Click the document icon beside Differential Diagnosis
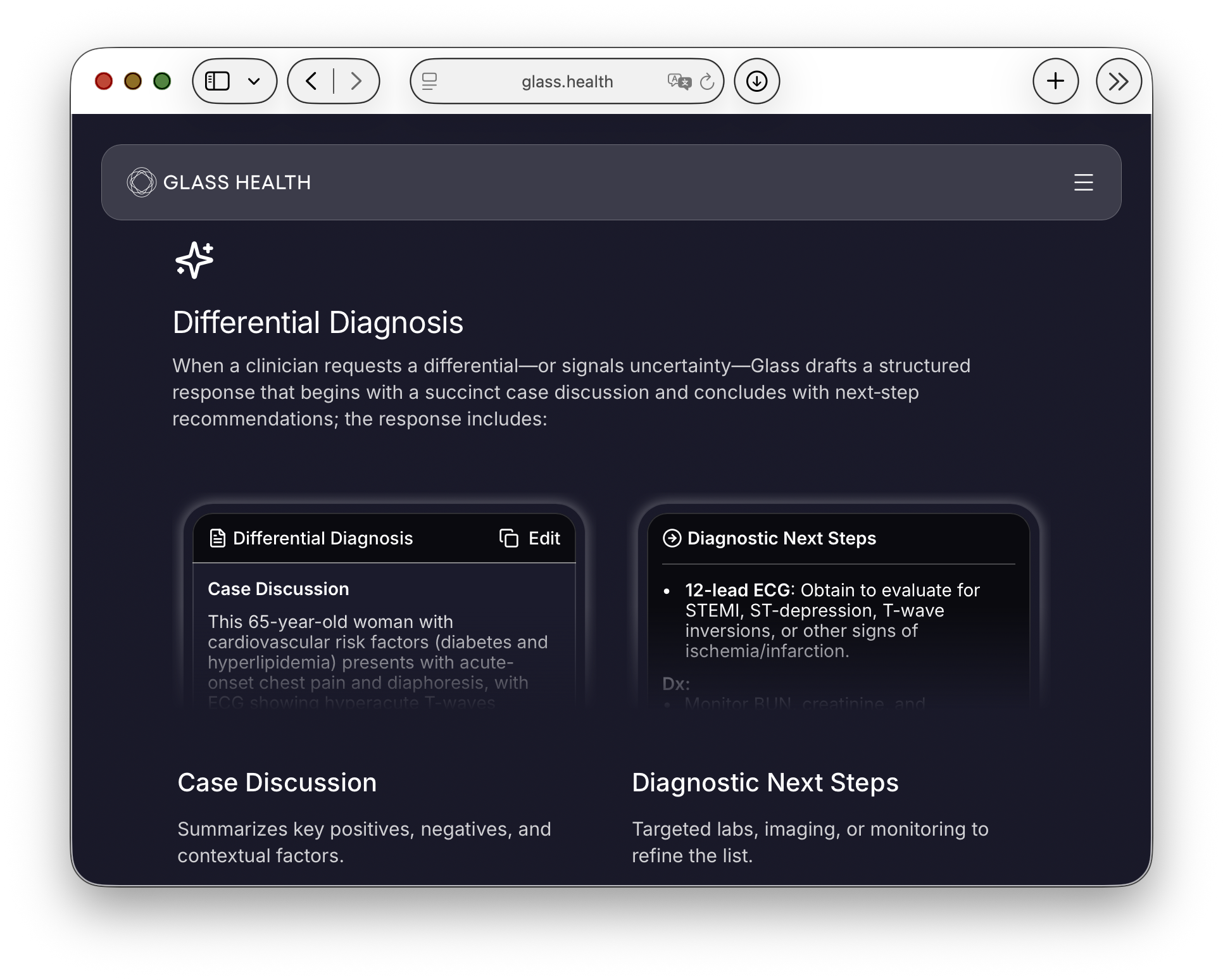1223x980 pixels. [x=218, y=537]
